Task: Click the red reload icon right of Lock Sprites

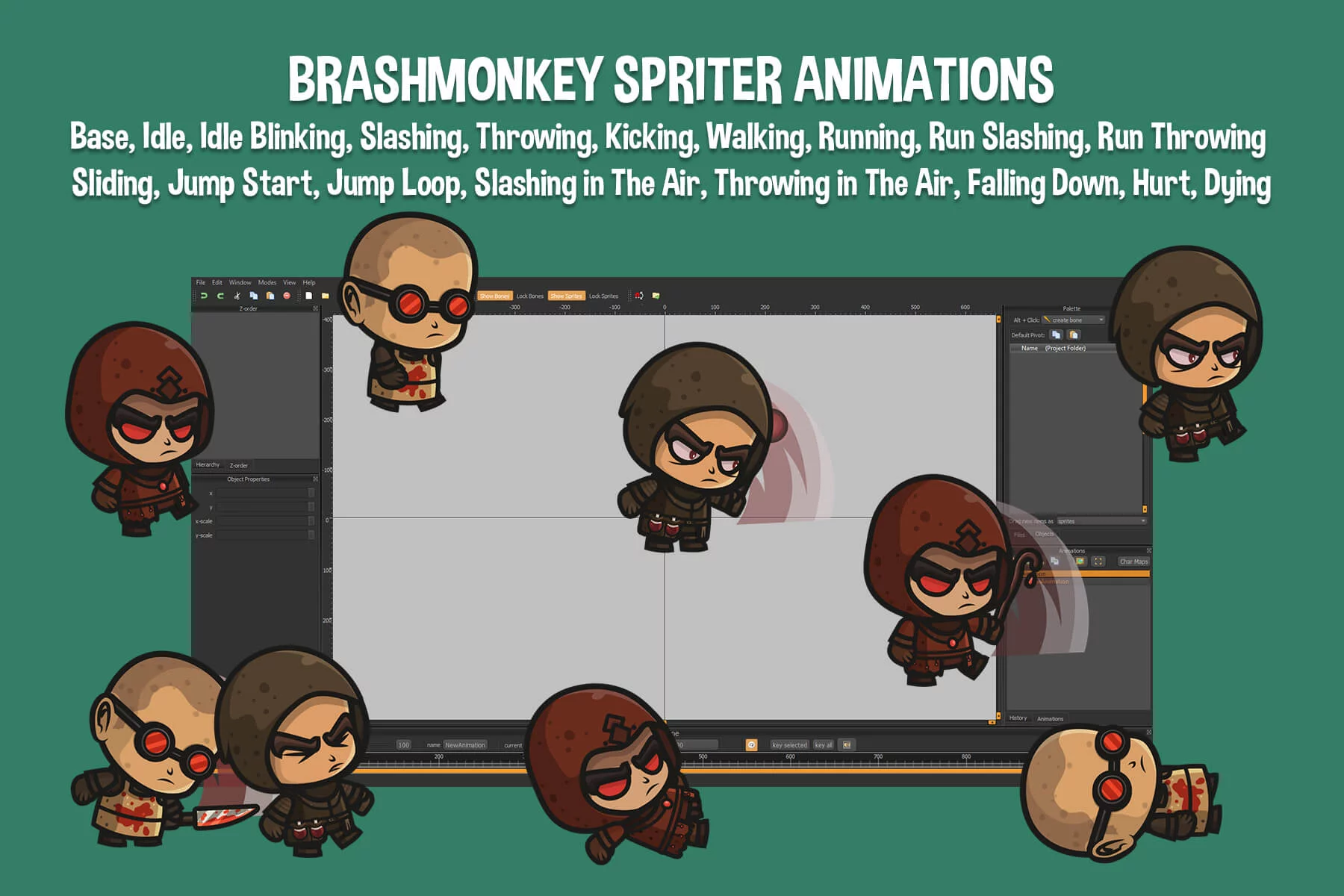Action: (x=639, y=296)
